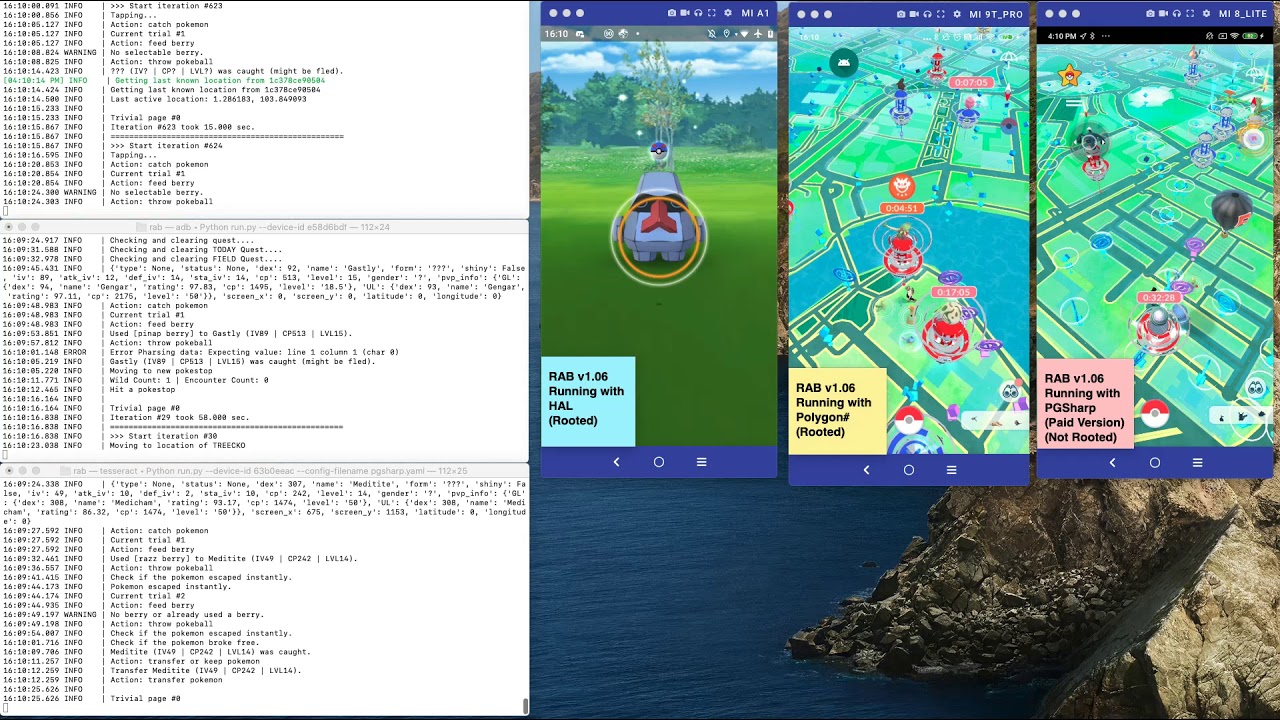Tap the Pokeball above the Pokemon on MI A1
This screenshot has width=1280, height=720.
pos(658,151)
